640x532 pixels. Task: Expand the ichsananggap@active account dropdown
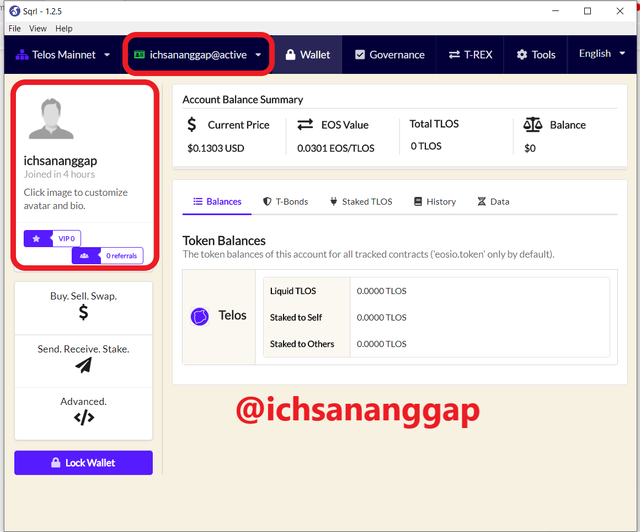tap(198, 55)
